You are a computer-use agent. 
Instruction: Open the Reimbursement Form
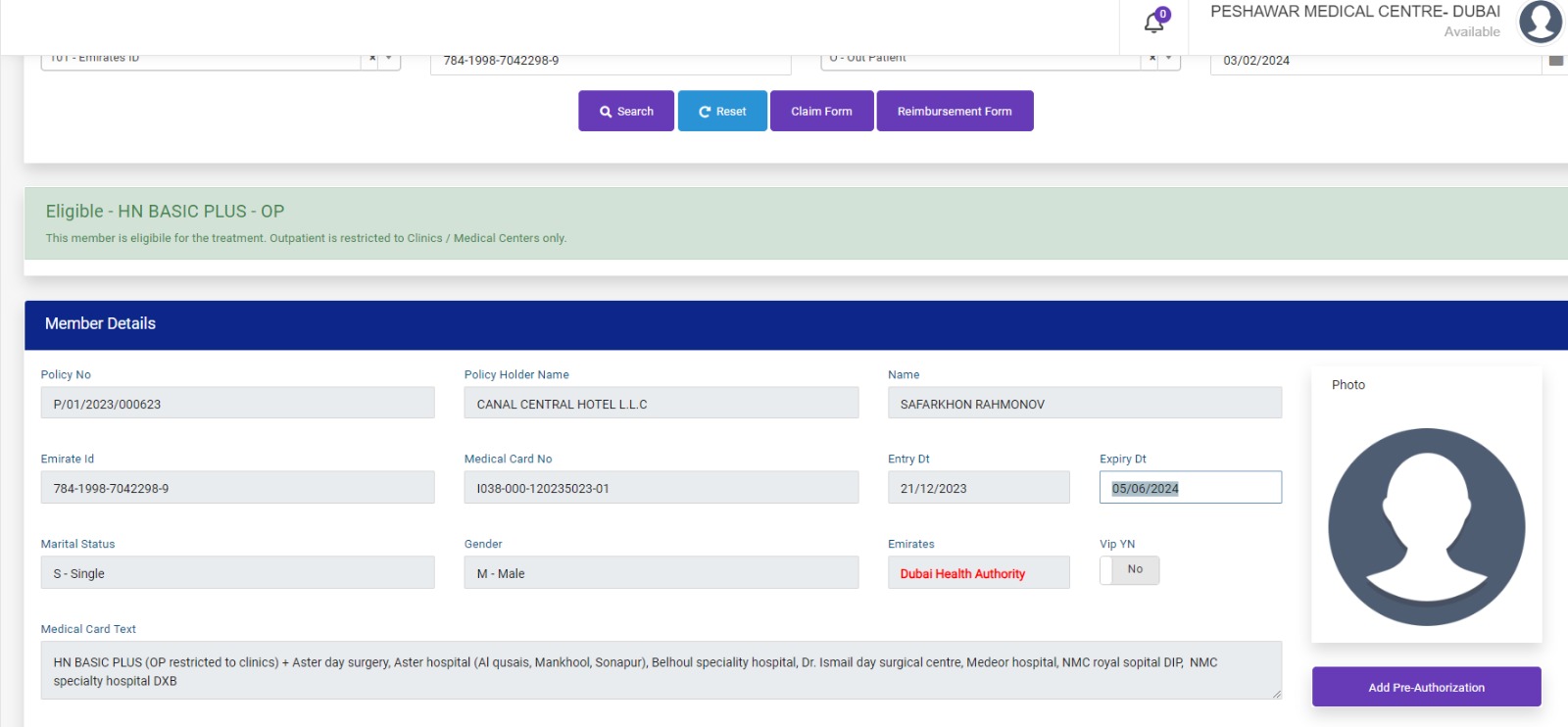pos(955,112)
